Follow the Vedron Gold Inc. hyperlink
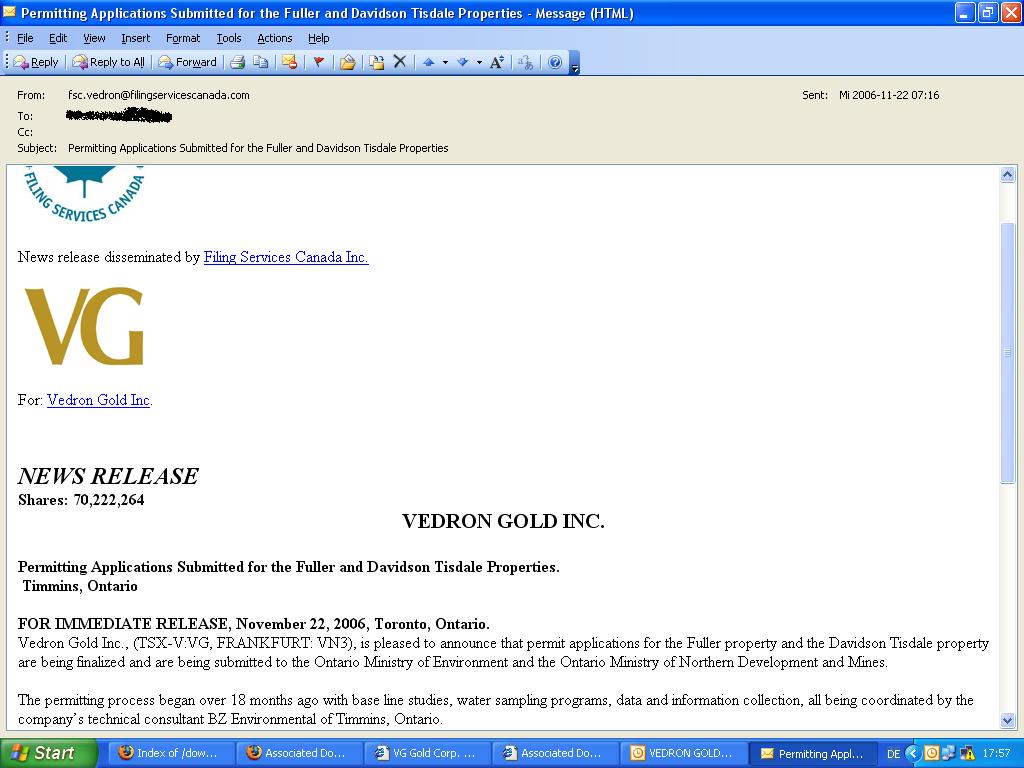1024x768 pixels. click(x=98, y=400)
